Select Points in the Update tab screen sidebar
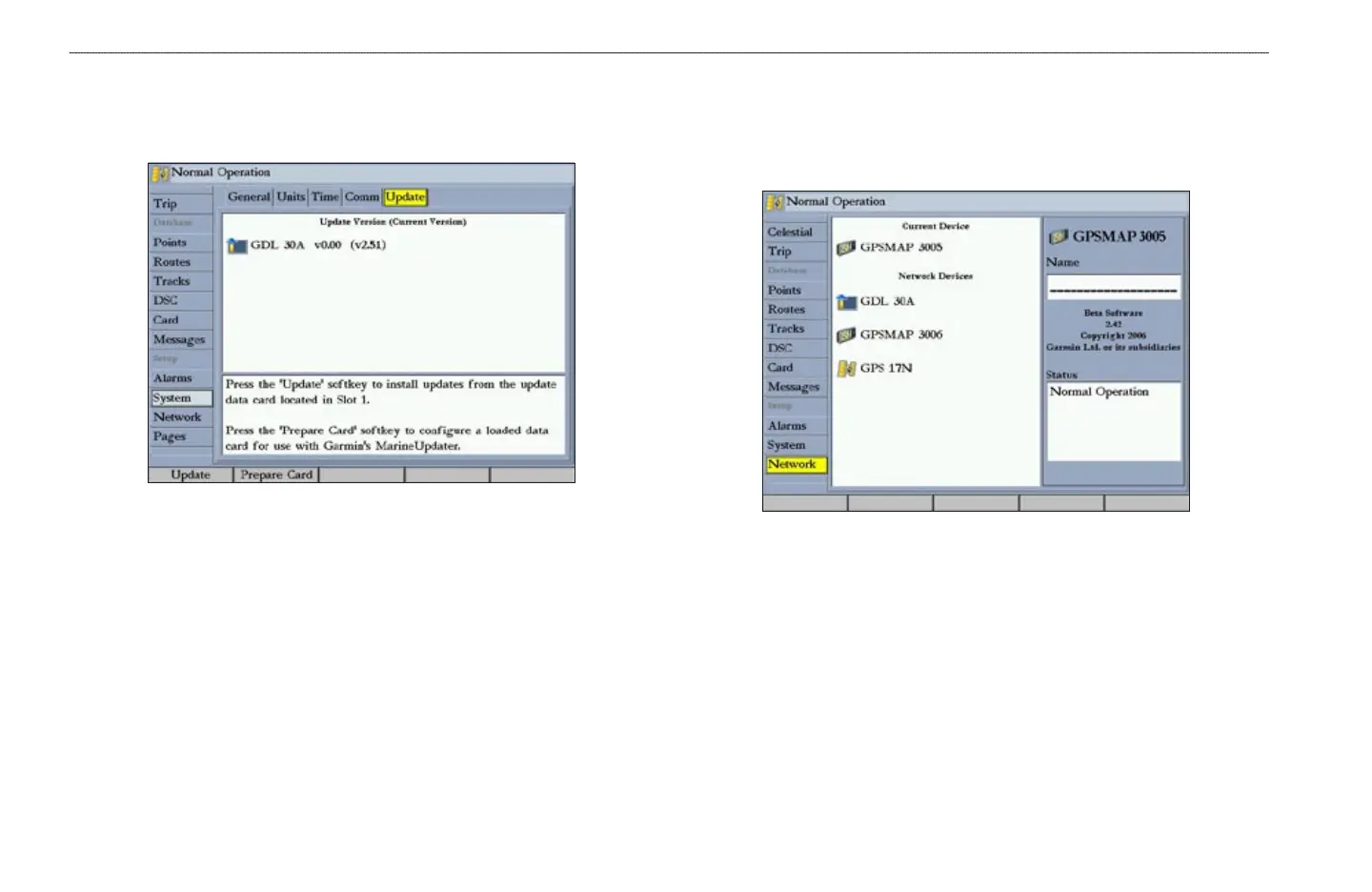Screen dimensions: 1372x892 pos(181,243)
